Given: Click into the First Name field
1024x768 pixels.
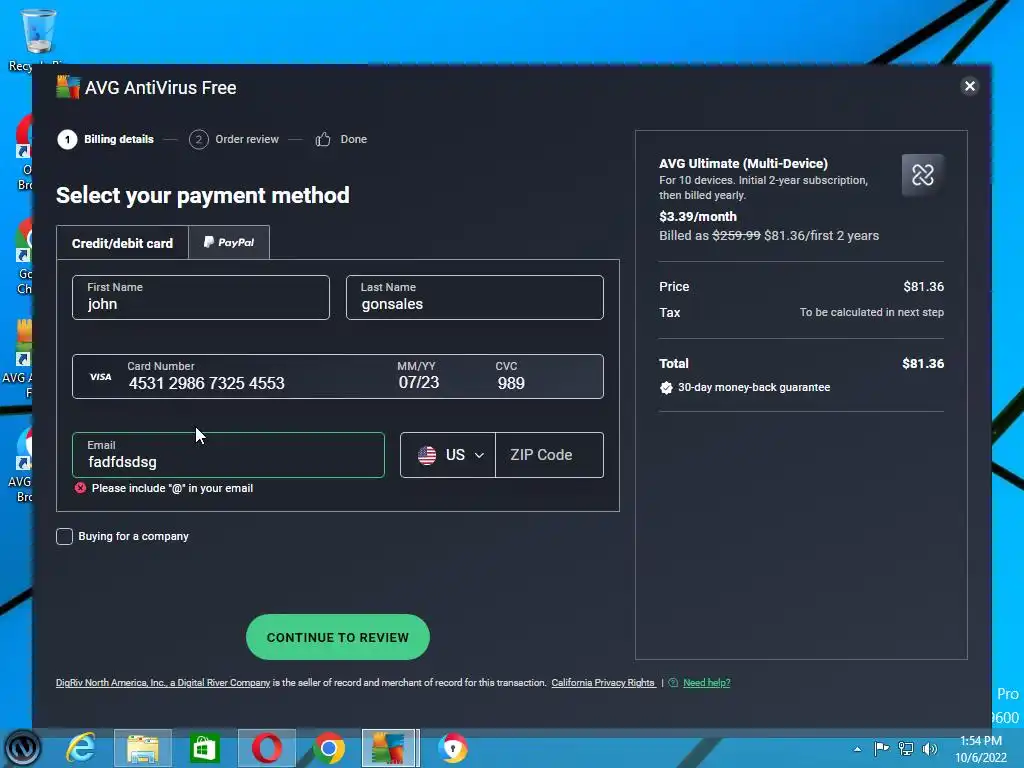Looking at the screenshot, I should [x=200, y=297].
